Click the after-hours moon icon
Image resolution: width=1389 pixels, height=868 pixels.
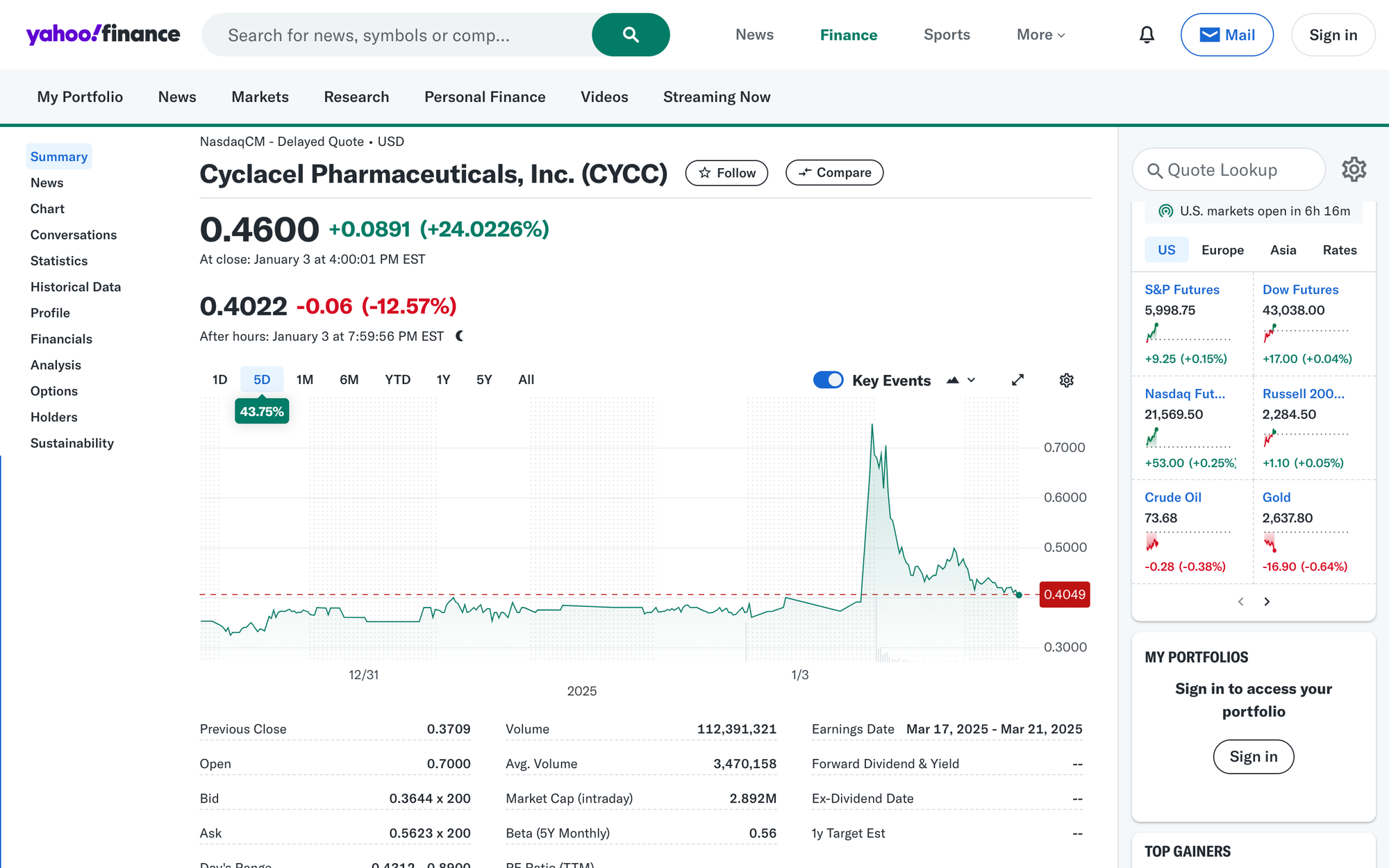(x=459, y=336)
